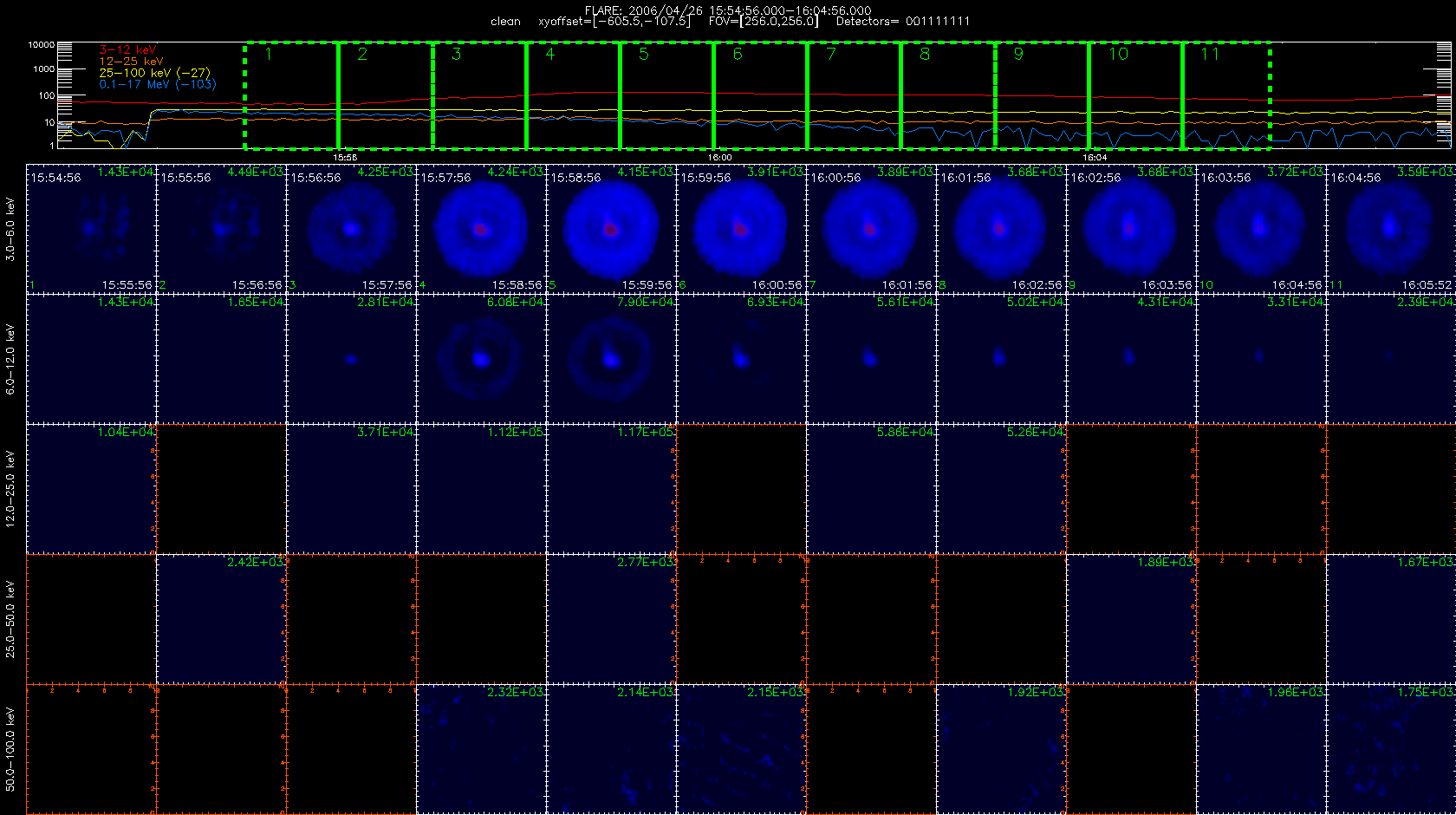Open the 25-50 keV image labeled 2.42E+03
This screenshot has width=1456, height=815.
pos(221,619)
